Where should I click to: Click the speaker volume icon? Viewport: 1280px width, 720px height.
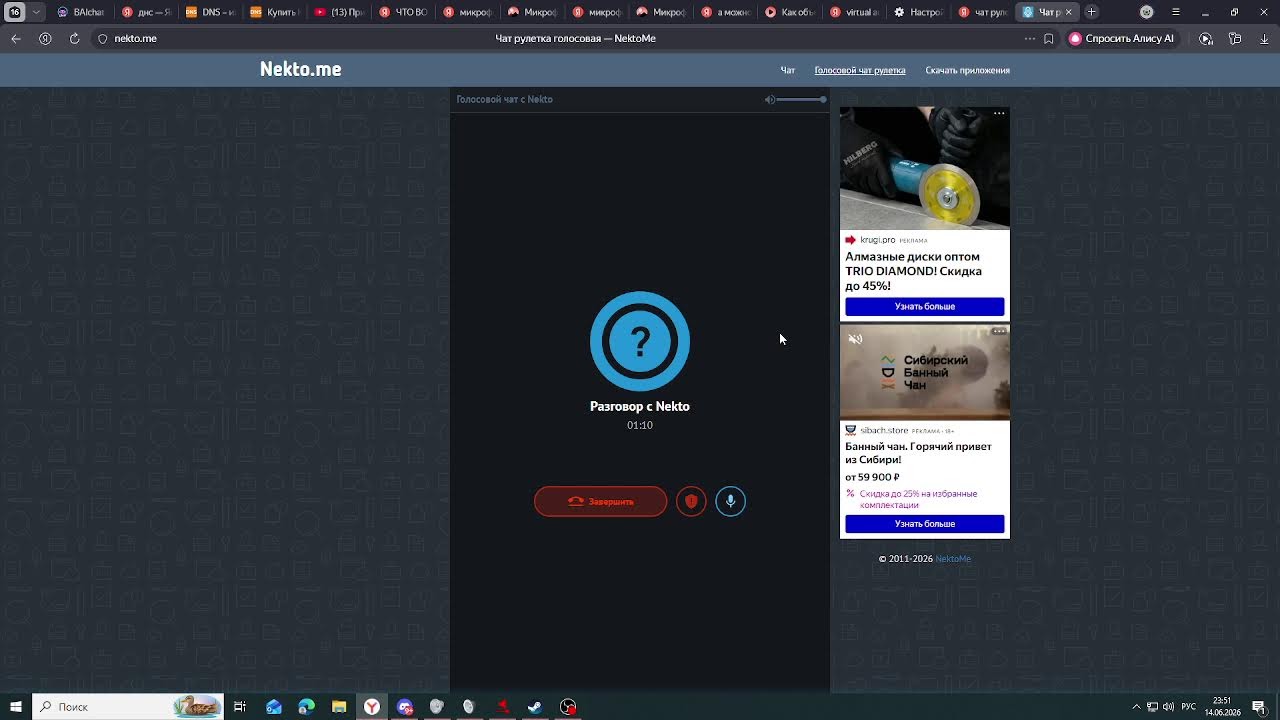(770, 99)
